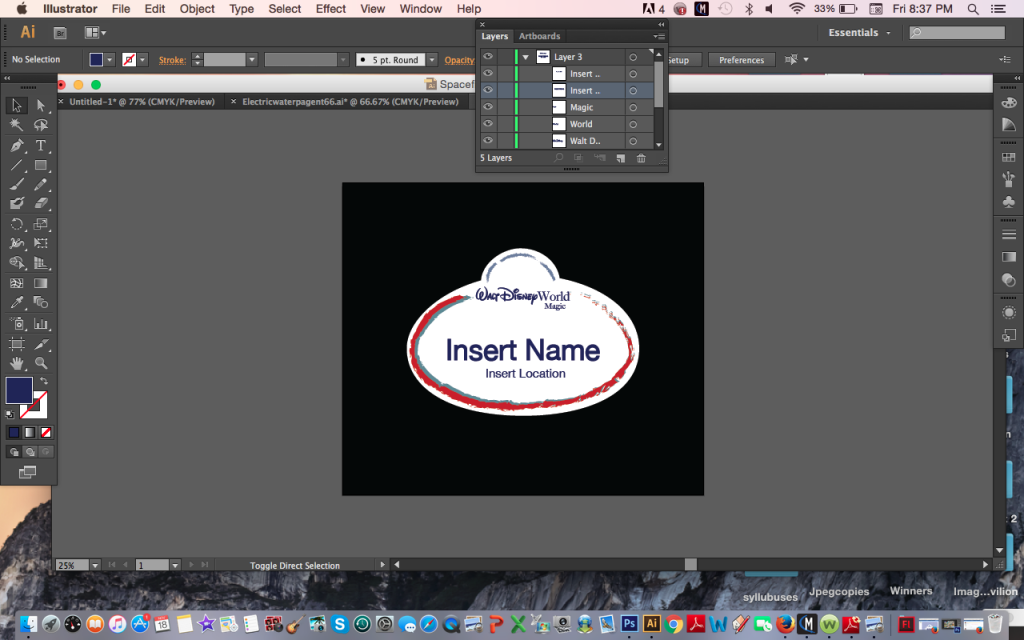The width and height of the screenshot is (1024, 640).
Task: Hide the Magic sublayer with eye icon
Action: tap(488, 107)
